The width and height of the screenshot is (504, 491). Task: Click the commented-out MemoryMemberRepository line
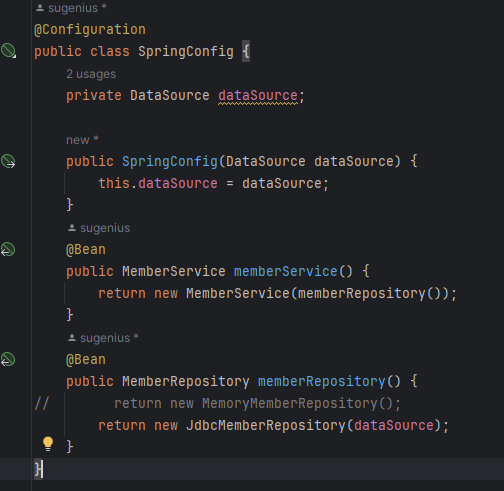[x=257, y=404]
